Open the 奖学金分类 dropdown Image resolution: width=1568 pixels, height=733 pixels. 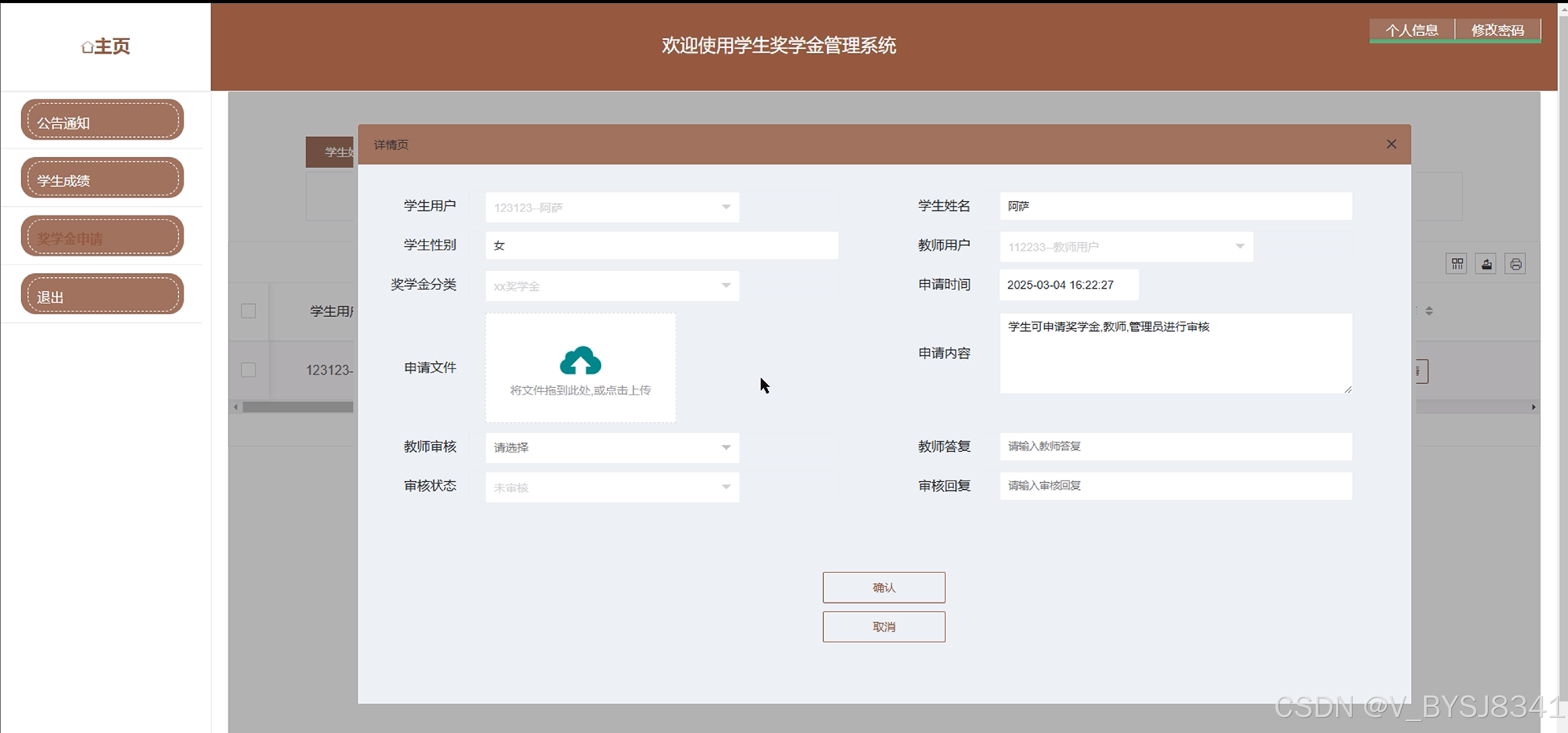coord(613,286)
